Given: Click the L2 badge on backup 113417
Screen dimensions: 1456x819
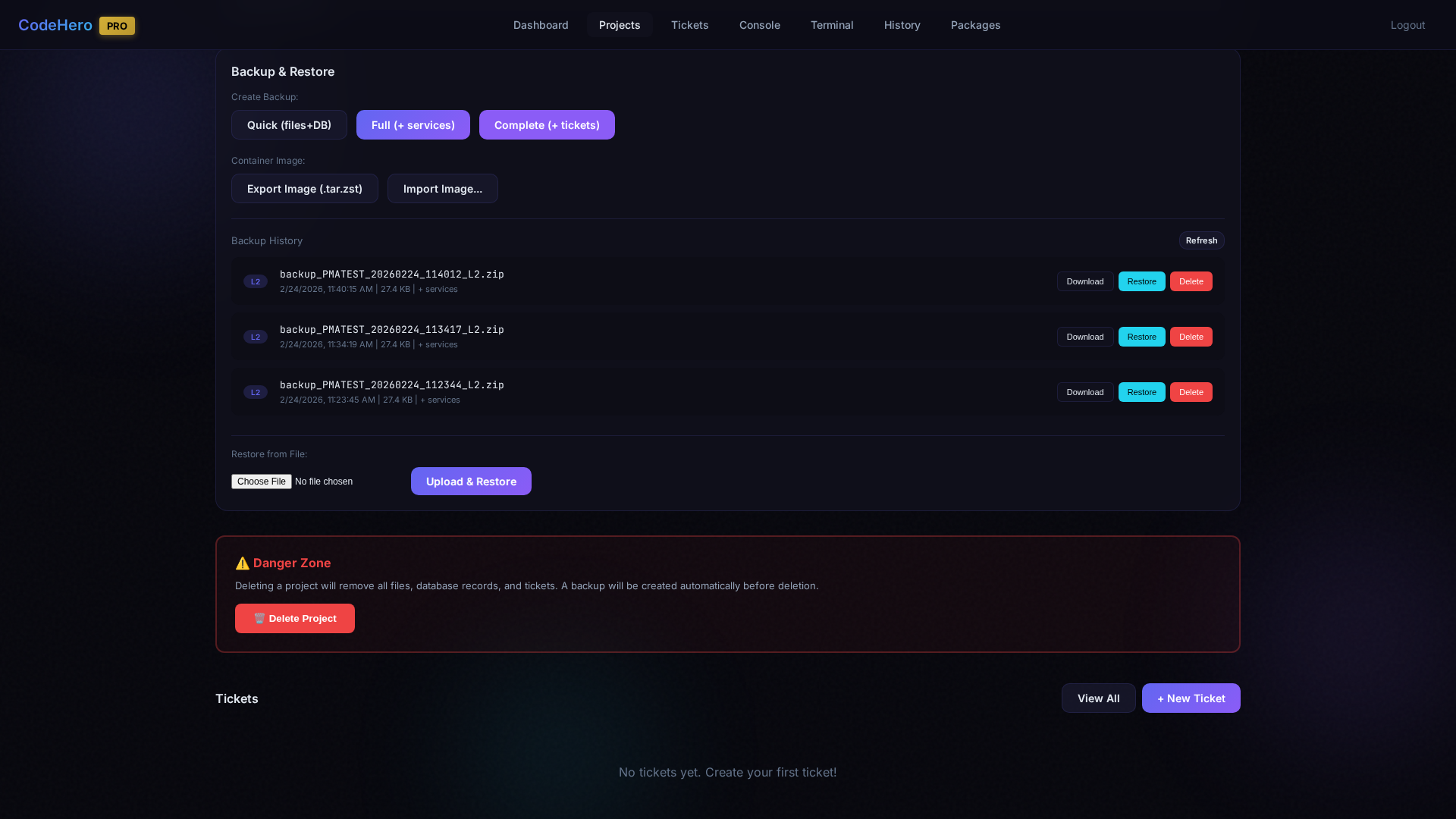Looking at the screenshot, I should 256,337.
